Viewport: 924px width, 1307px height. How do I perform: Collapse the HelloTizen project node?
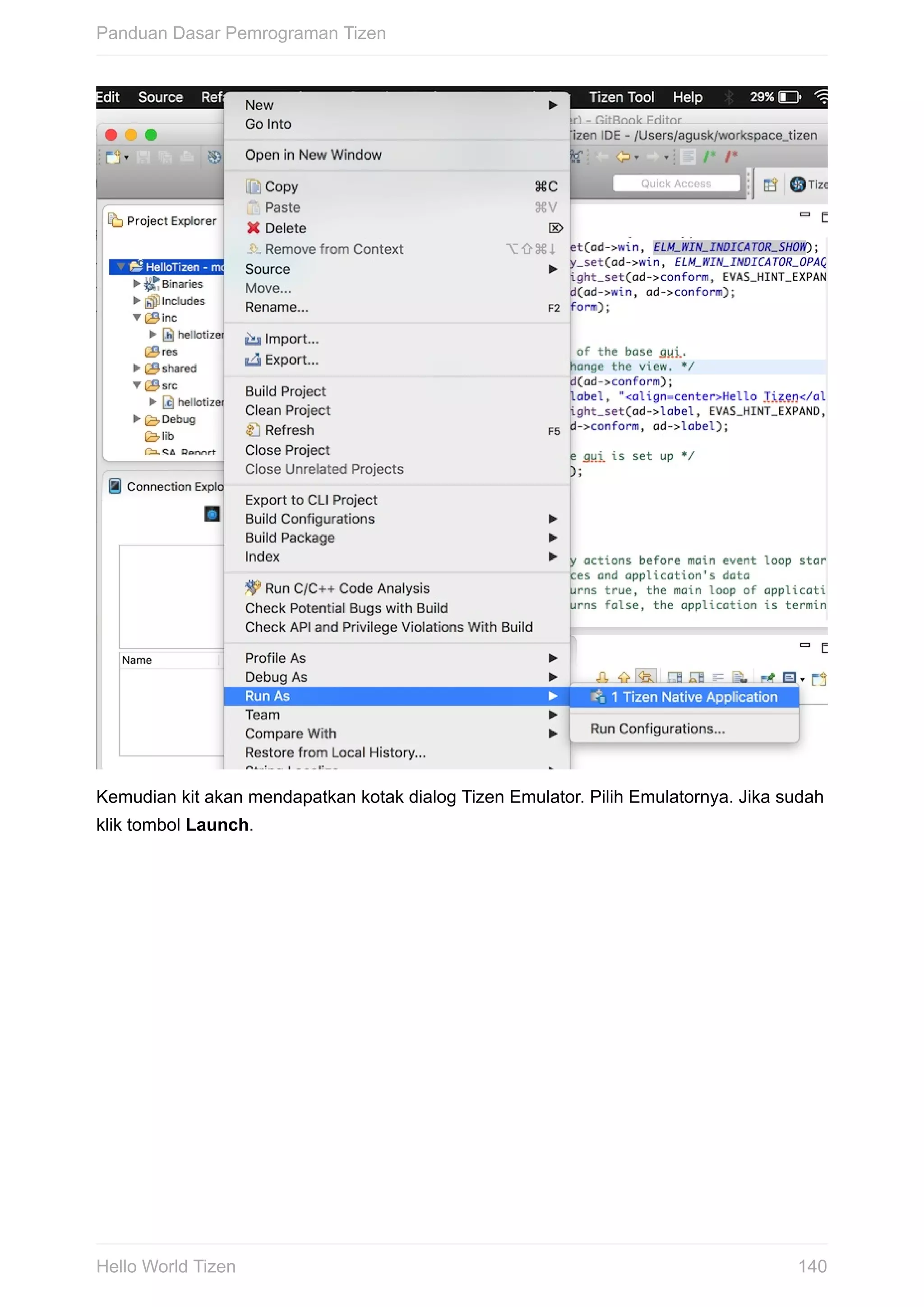click(121, 266)
